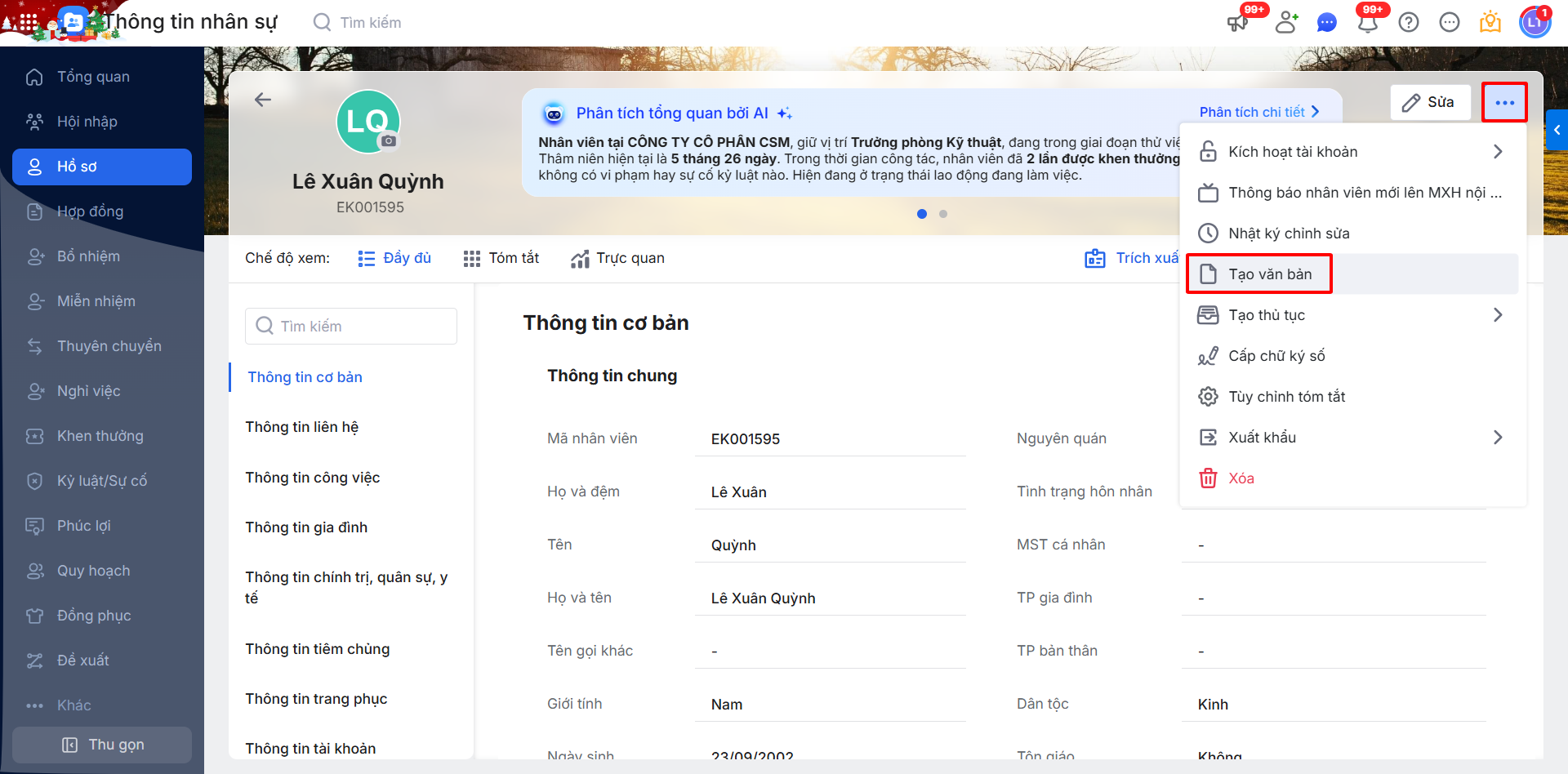Viewport: 1568px width, 774px height.
Task: Select Thông tin tiêm chủng section
Action: (318, 649)
